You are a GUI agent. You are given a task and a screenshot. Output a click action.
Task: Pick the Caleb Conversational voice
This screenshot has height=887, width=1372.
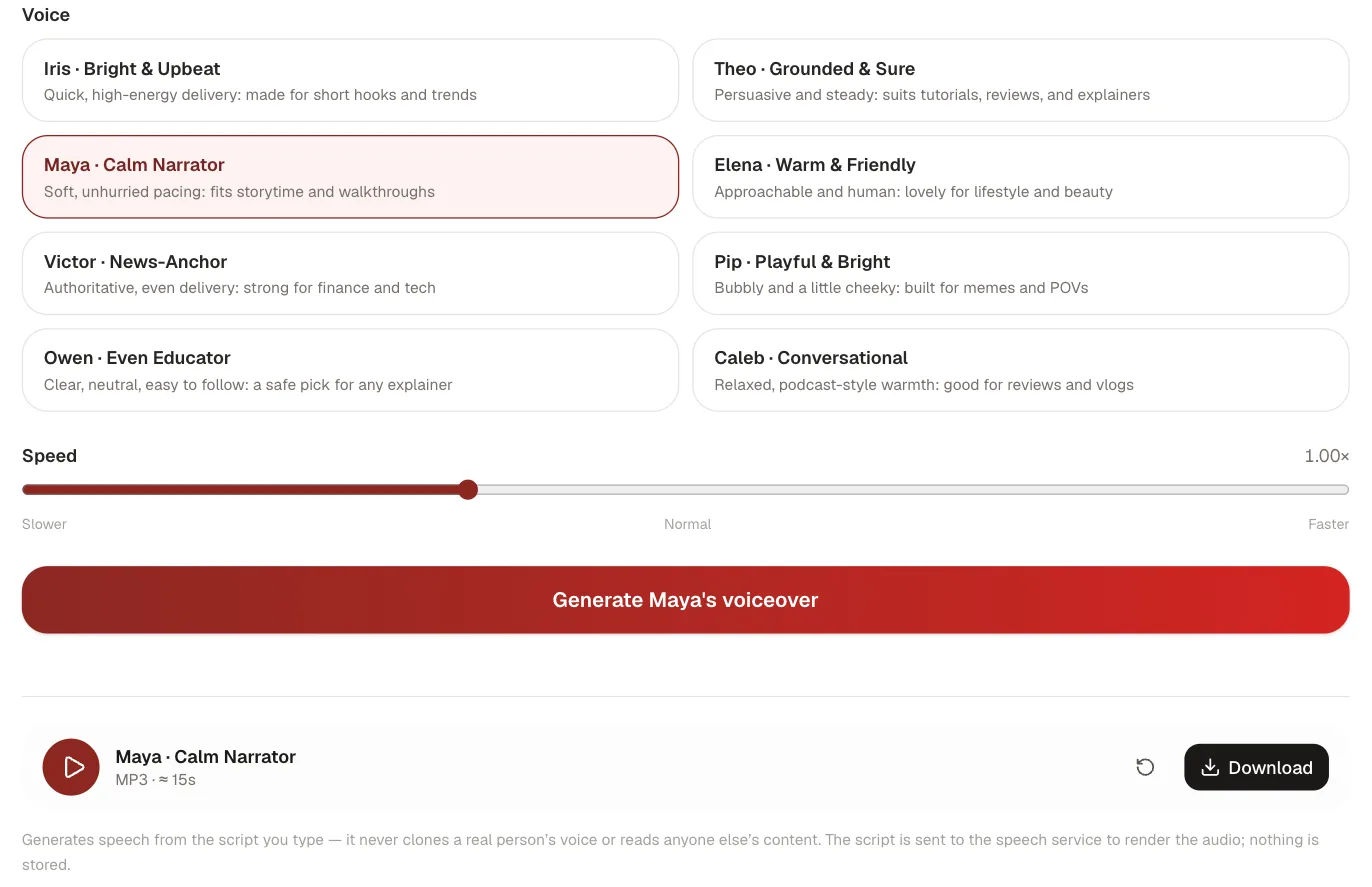[1021, 370]
